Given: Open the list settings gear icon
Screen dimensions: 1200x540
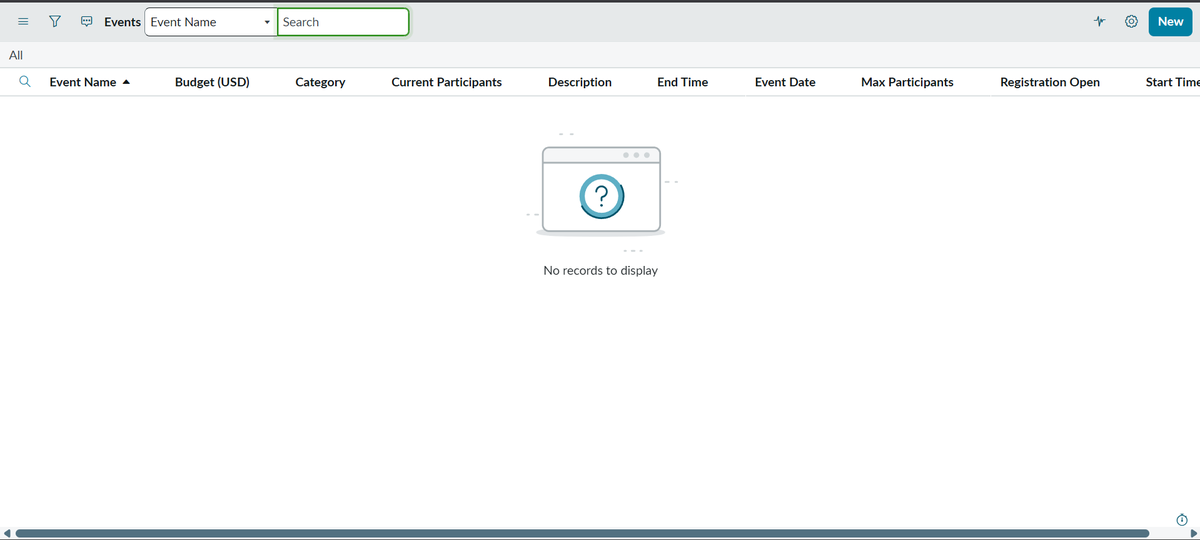Looking at the screenshot, I should point(1131,22).
